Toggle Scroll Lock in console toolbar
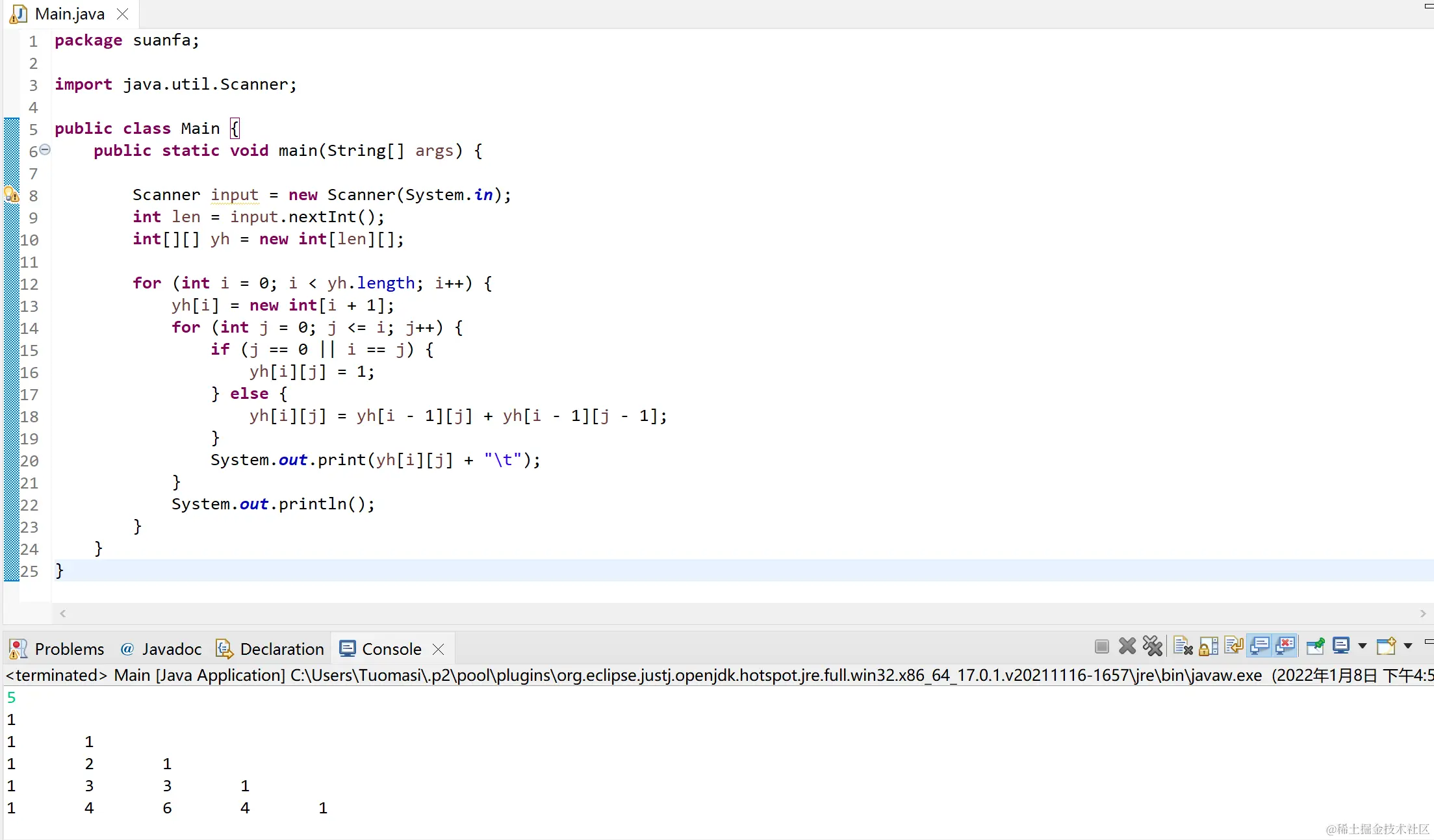 (x=1209, y=646)
